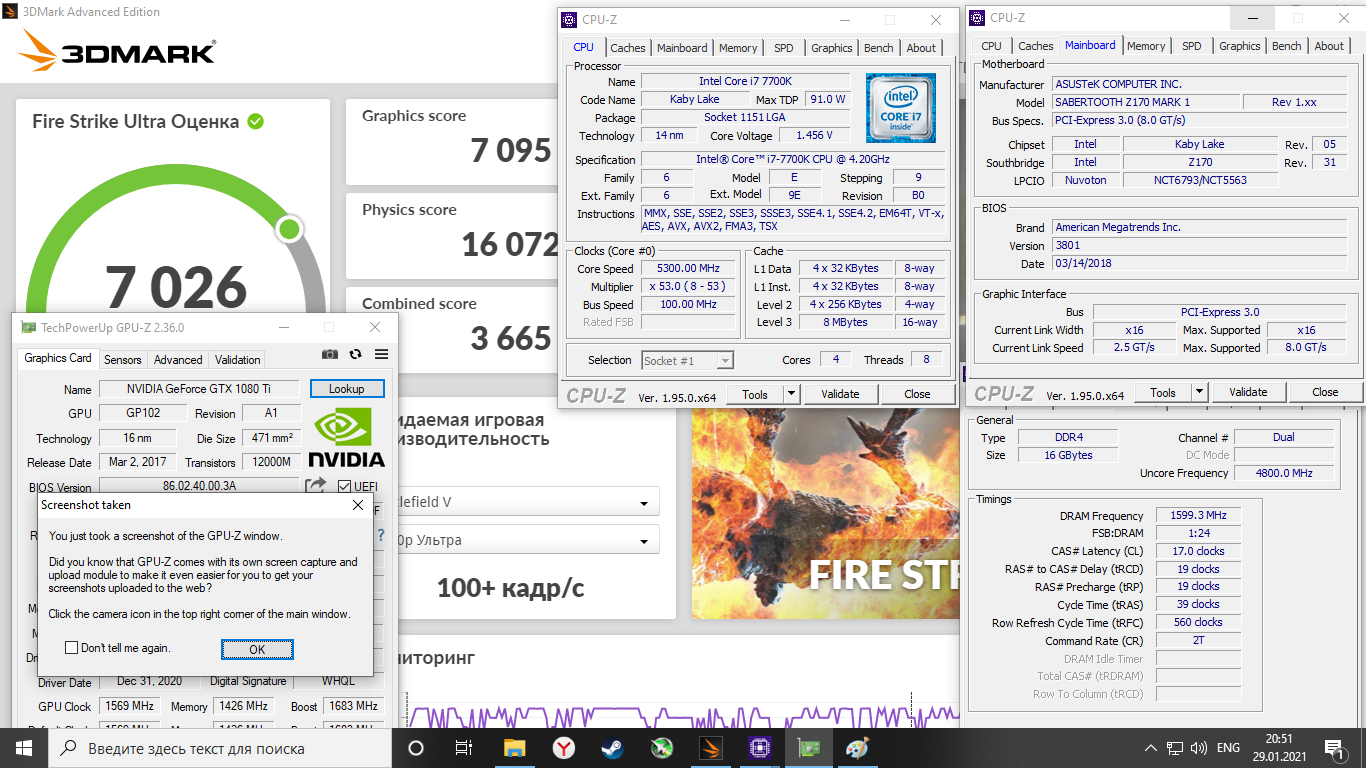Toggle the UEFI checkbox in GPU-Z
The image size is (1366, 768).
pyautogui.click(x=345, y=487)
